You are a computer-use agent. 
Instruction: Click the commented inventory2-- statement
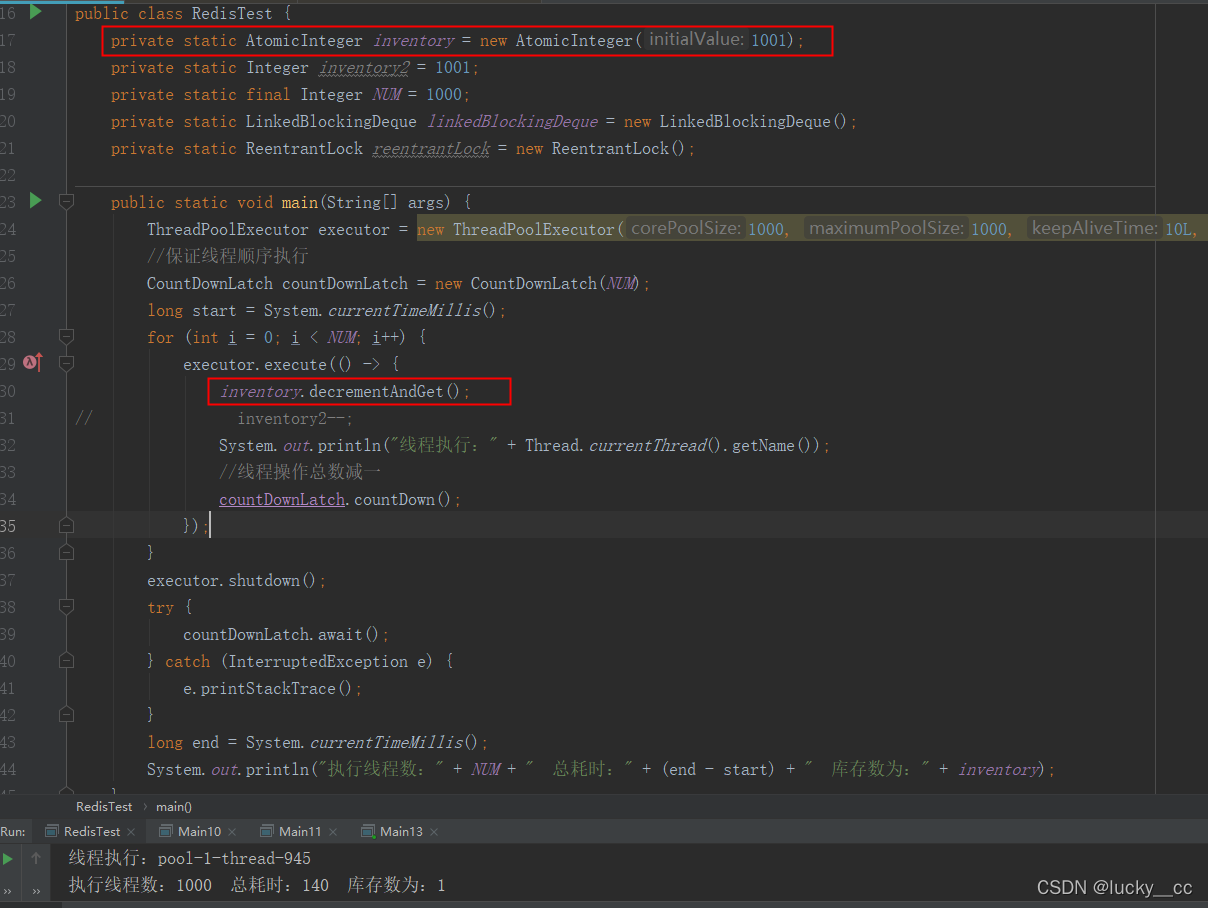295,418
